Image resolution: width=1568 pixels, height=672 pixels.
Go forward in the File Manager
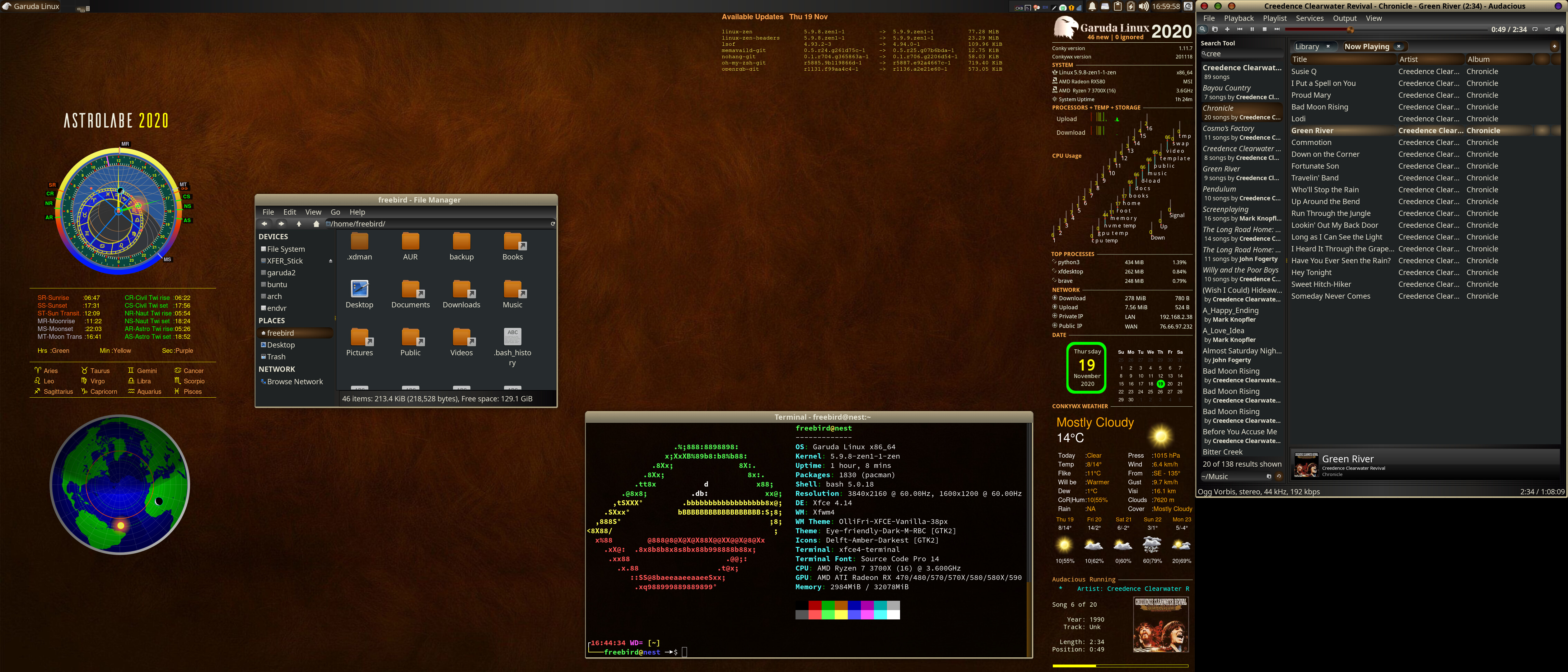coord(281,224)
